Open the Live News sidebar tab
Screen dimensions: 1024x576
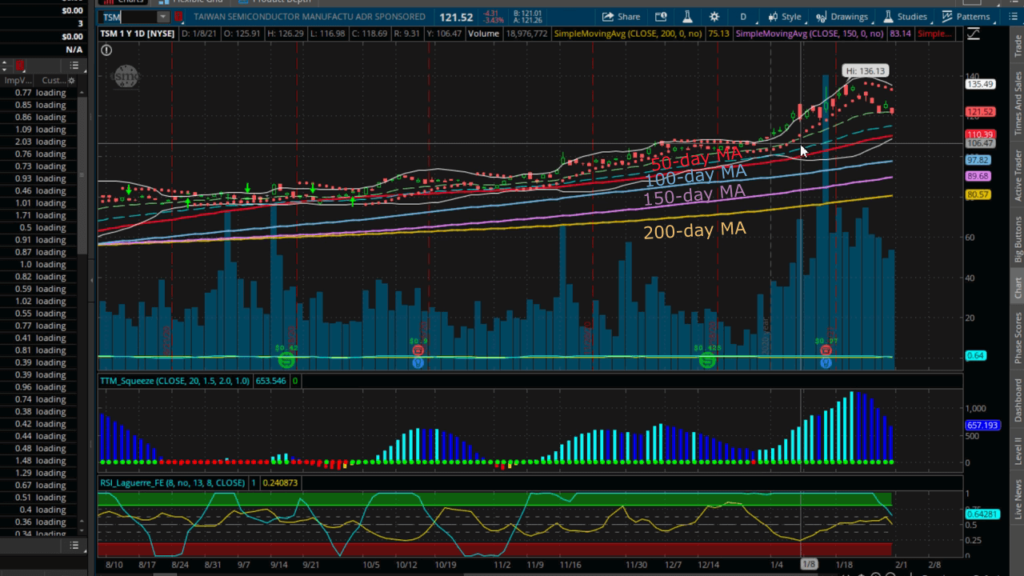[1017, 500]
